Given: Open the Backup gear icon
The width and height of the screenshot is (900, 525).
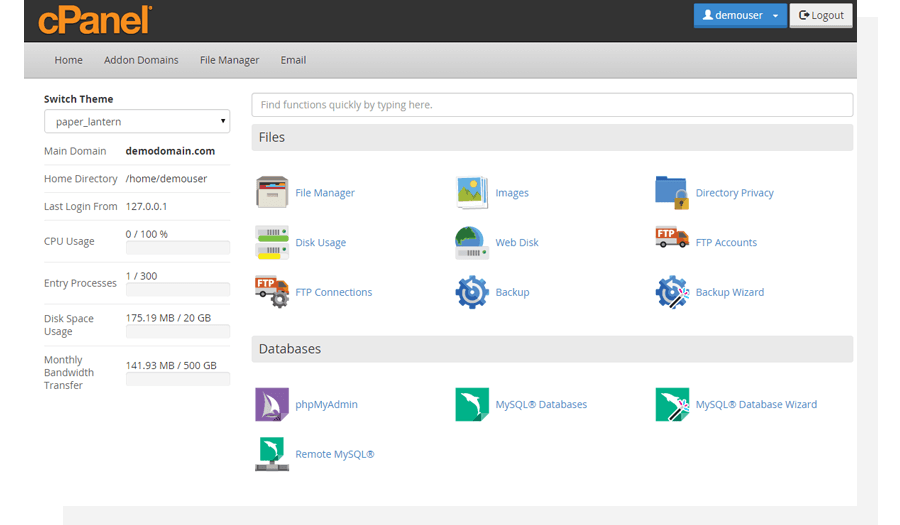Looking at the screenshot, I should (472, 292).
